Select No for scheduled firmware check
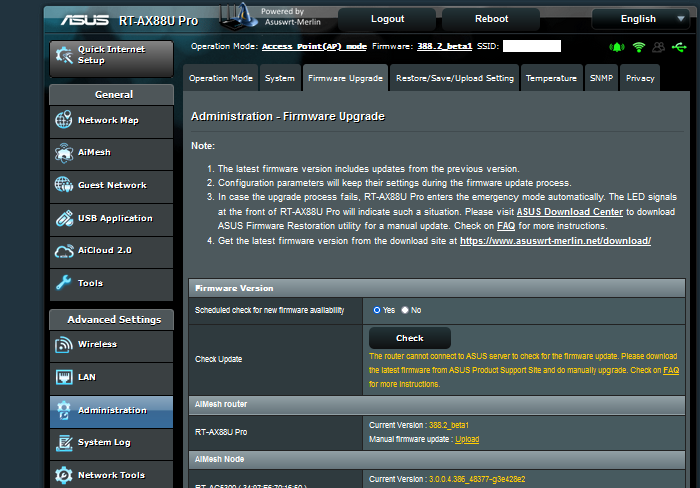Viewport: 700px width, 488px height. click(405, 310)
